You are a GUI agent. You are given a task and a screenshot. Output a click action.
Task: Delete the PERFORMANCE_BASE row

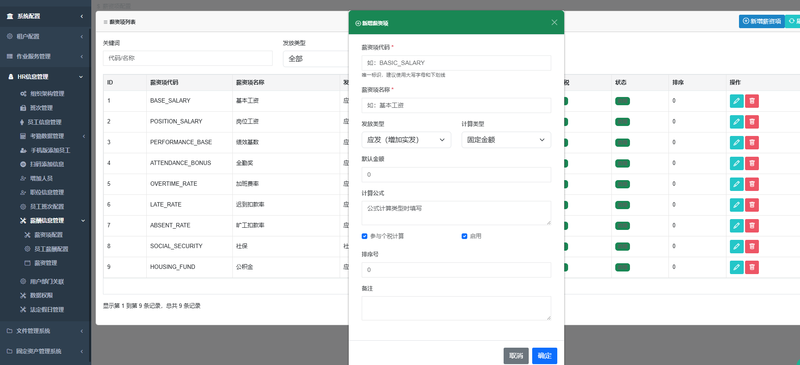click(752, 142)
